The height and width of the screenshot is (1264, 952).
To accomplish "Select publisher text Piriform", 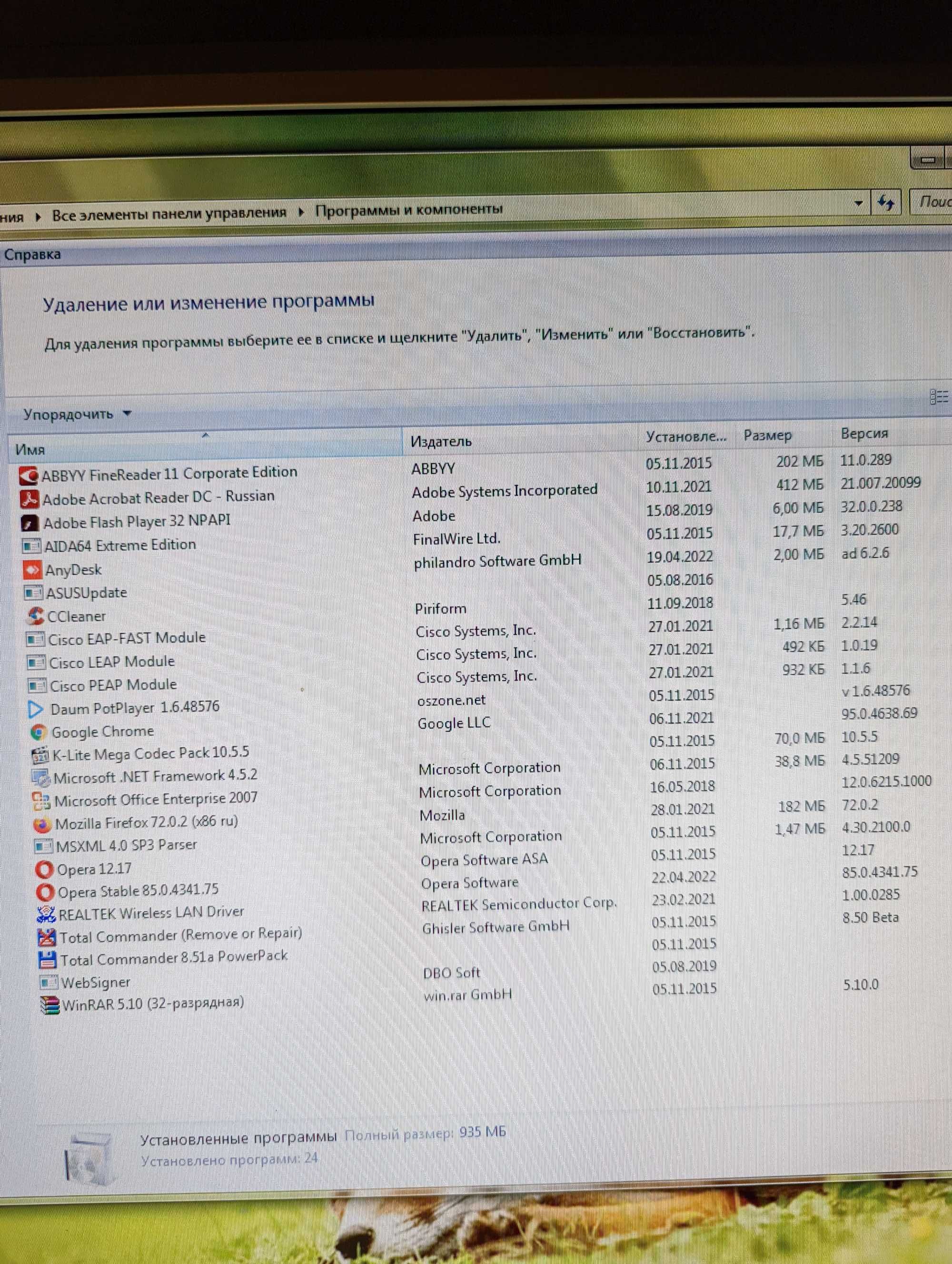I will coord(441,609).
